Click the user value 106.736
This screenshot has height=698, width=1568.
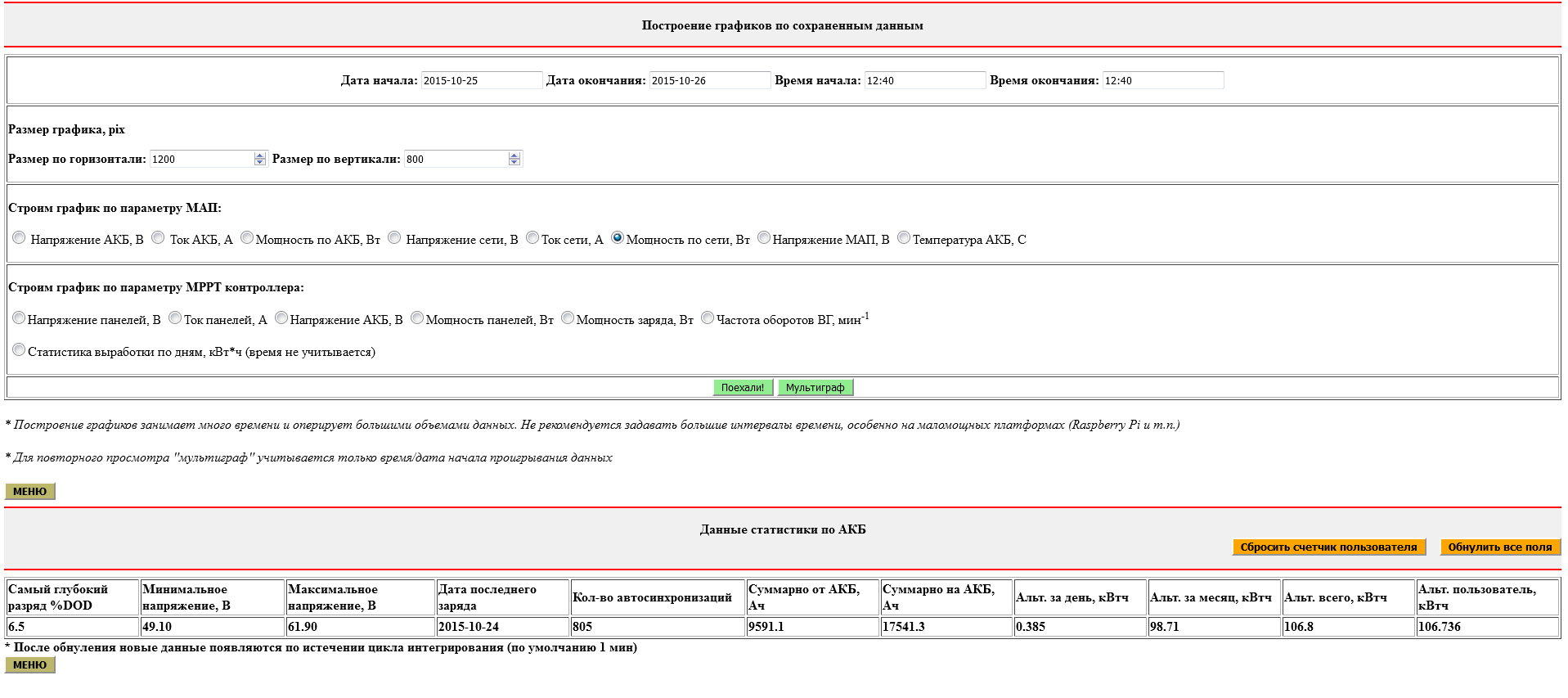pos(1440,627)
